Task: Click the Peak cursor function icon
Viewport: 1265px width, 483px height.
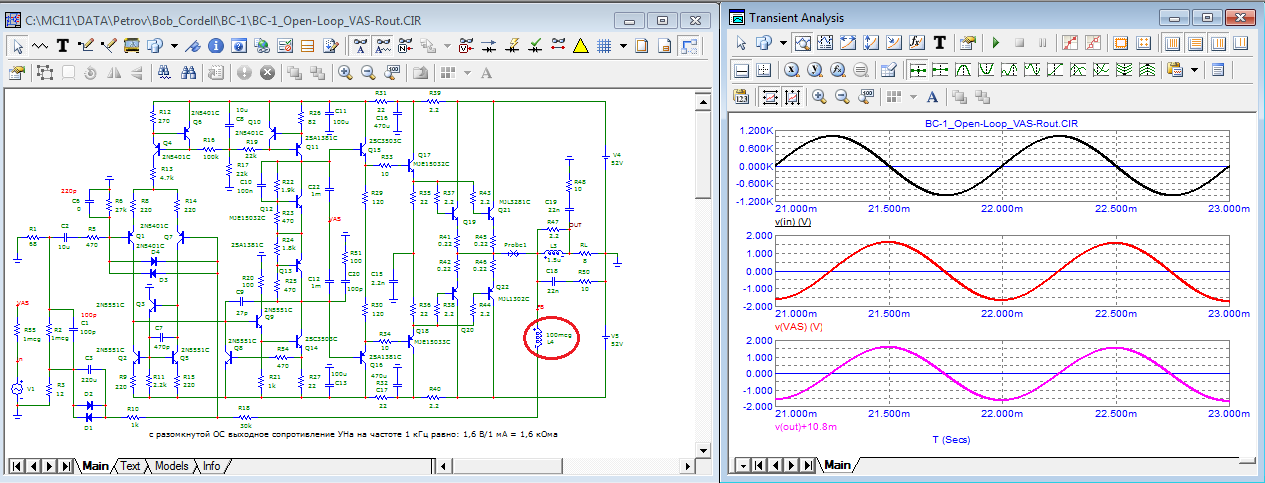Action: [963, 70]
